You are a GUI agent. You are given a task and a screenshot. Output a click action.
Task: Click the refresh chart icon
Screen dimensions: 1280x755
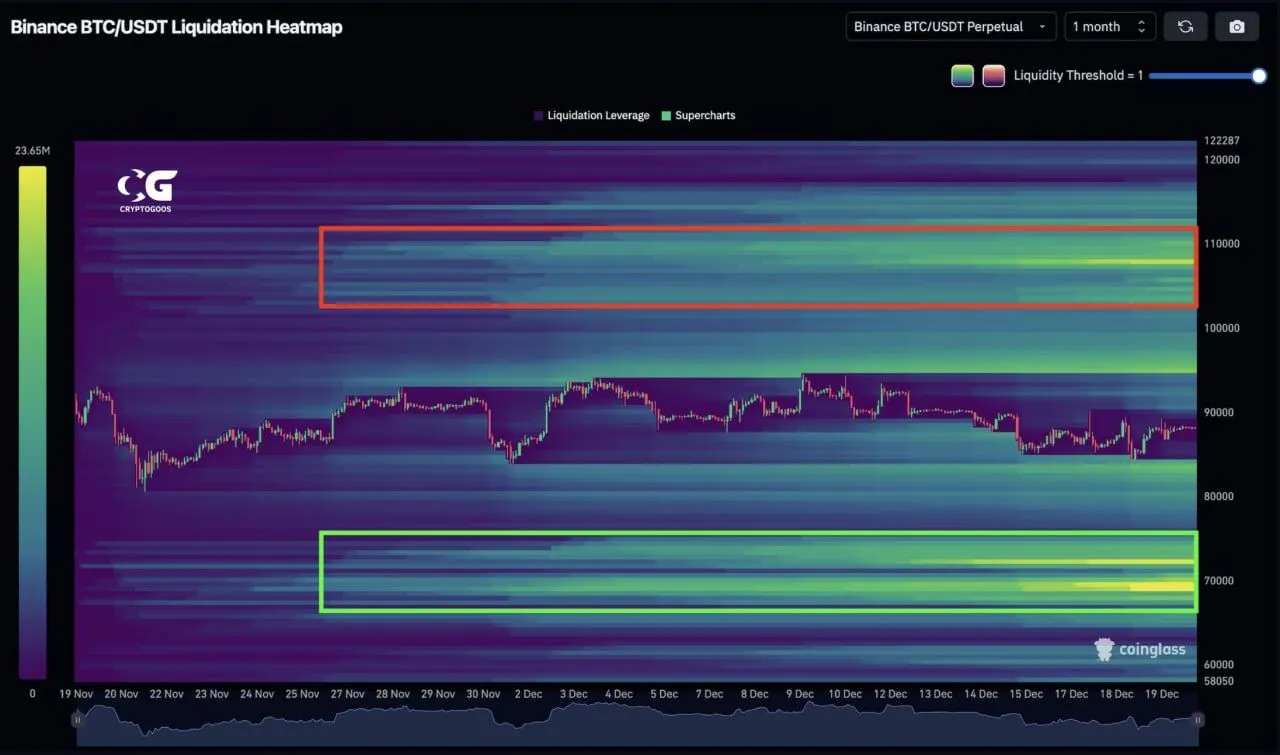coord(1185,27)
